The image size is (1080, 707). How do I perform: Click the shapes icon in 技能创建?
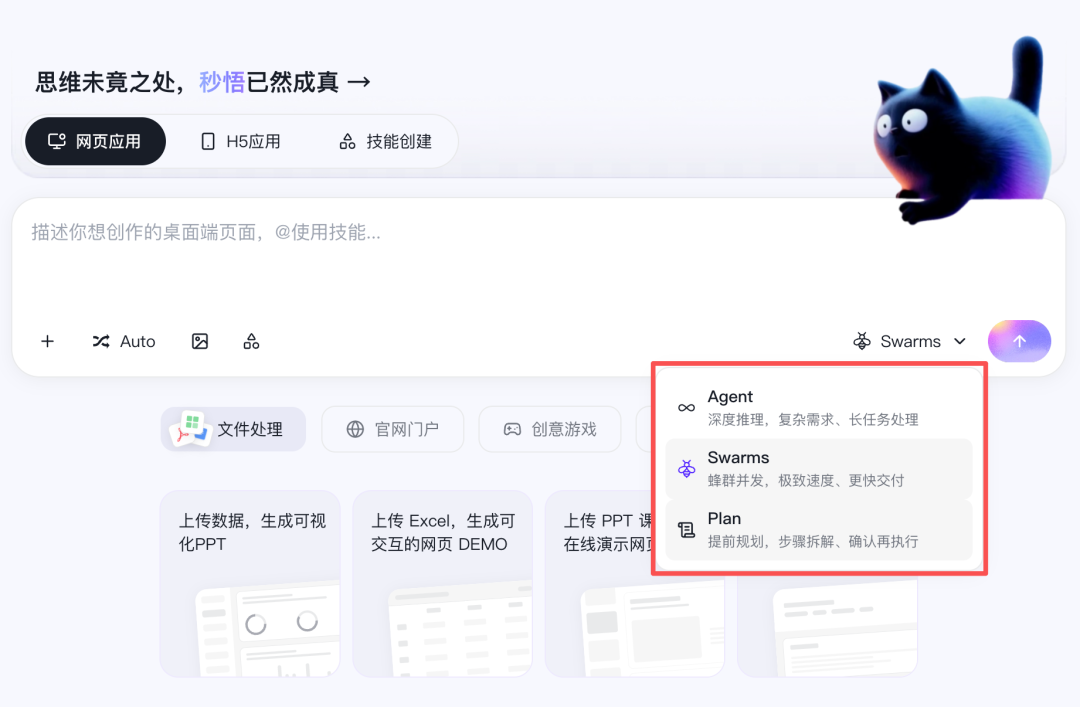click(347, 142)
